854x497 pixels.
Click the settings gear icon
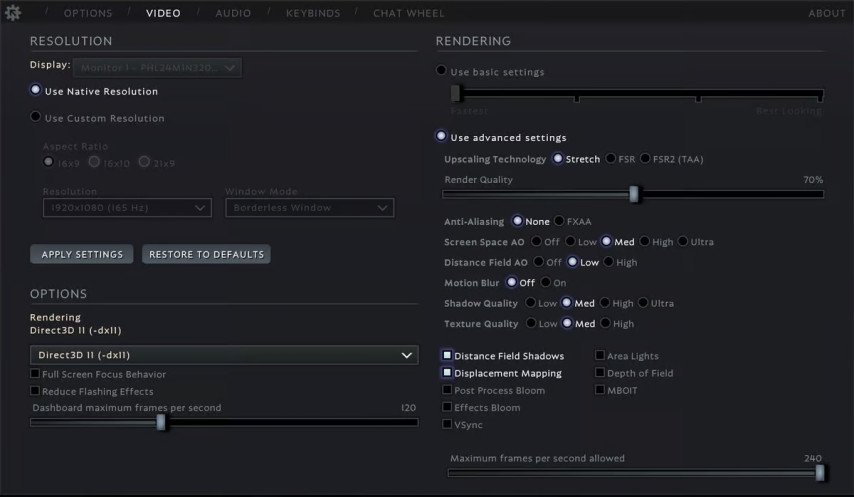click(12, 13)
